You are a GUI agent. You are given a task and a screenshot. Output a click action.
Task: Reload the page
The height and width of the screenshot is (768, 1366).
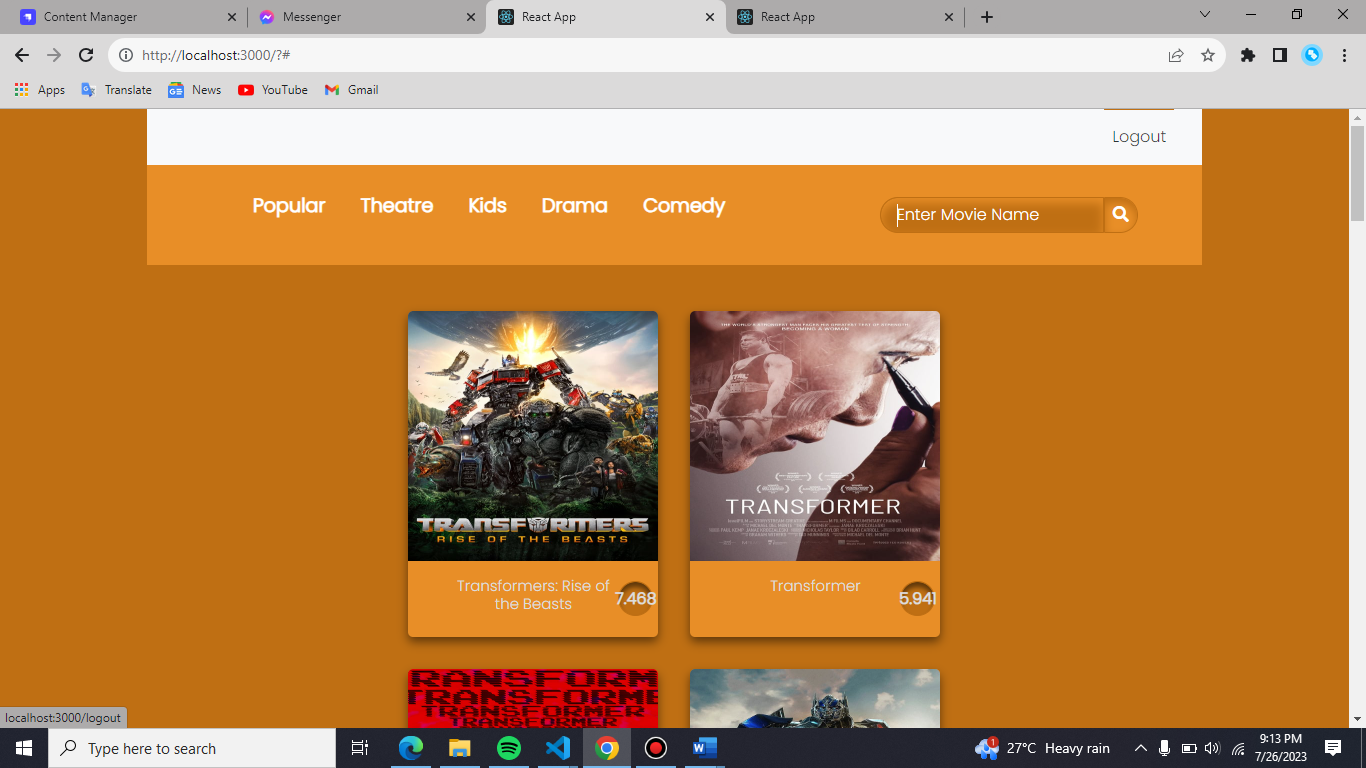(86, 55)
